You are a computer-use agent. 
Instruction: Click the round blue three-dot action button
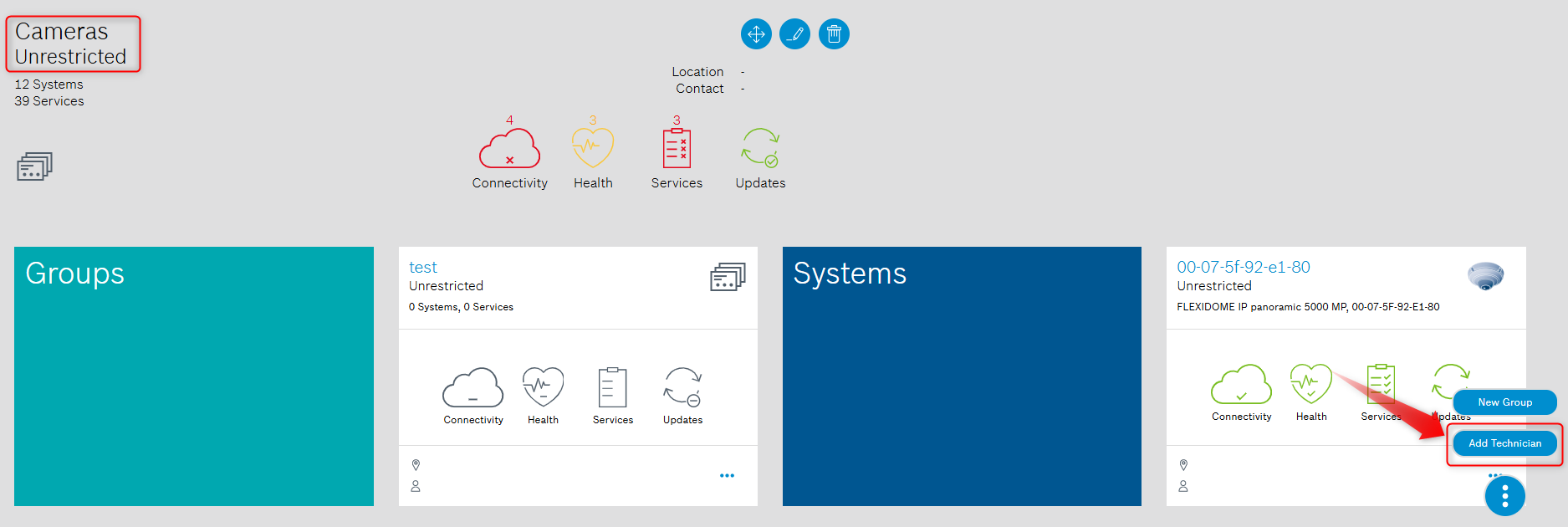pos(1505,496)
